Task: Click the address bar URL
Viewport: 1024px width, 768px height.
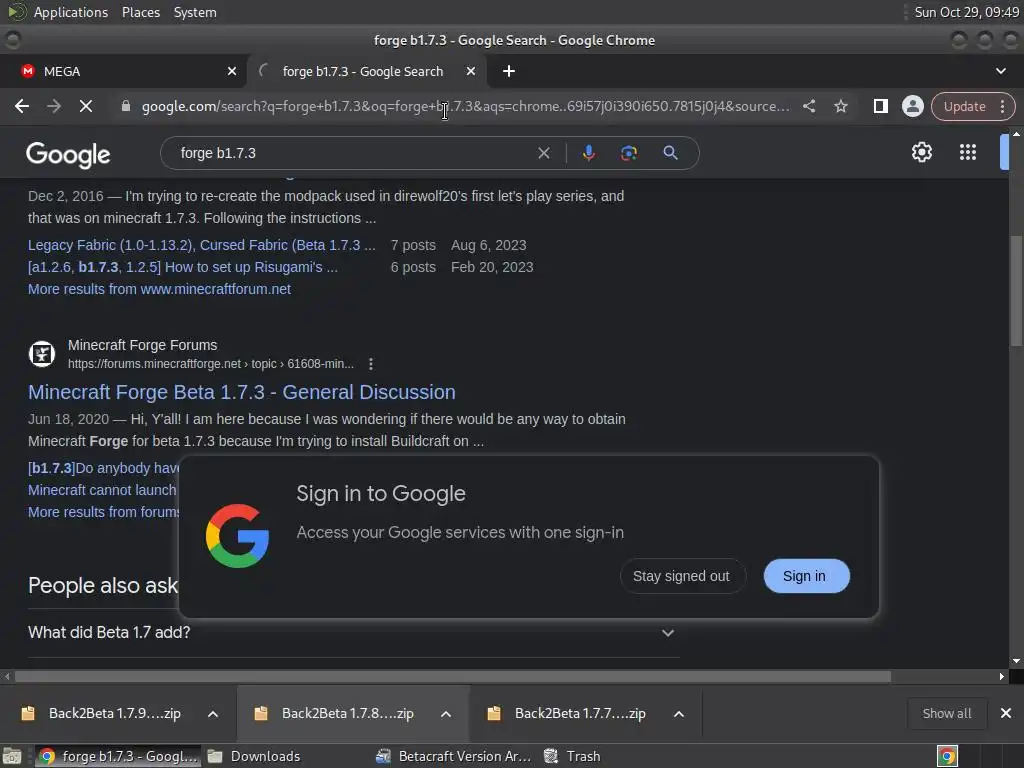Action: tap(466, 106)
